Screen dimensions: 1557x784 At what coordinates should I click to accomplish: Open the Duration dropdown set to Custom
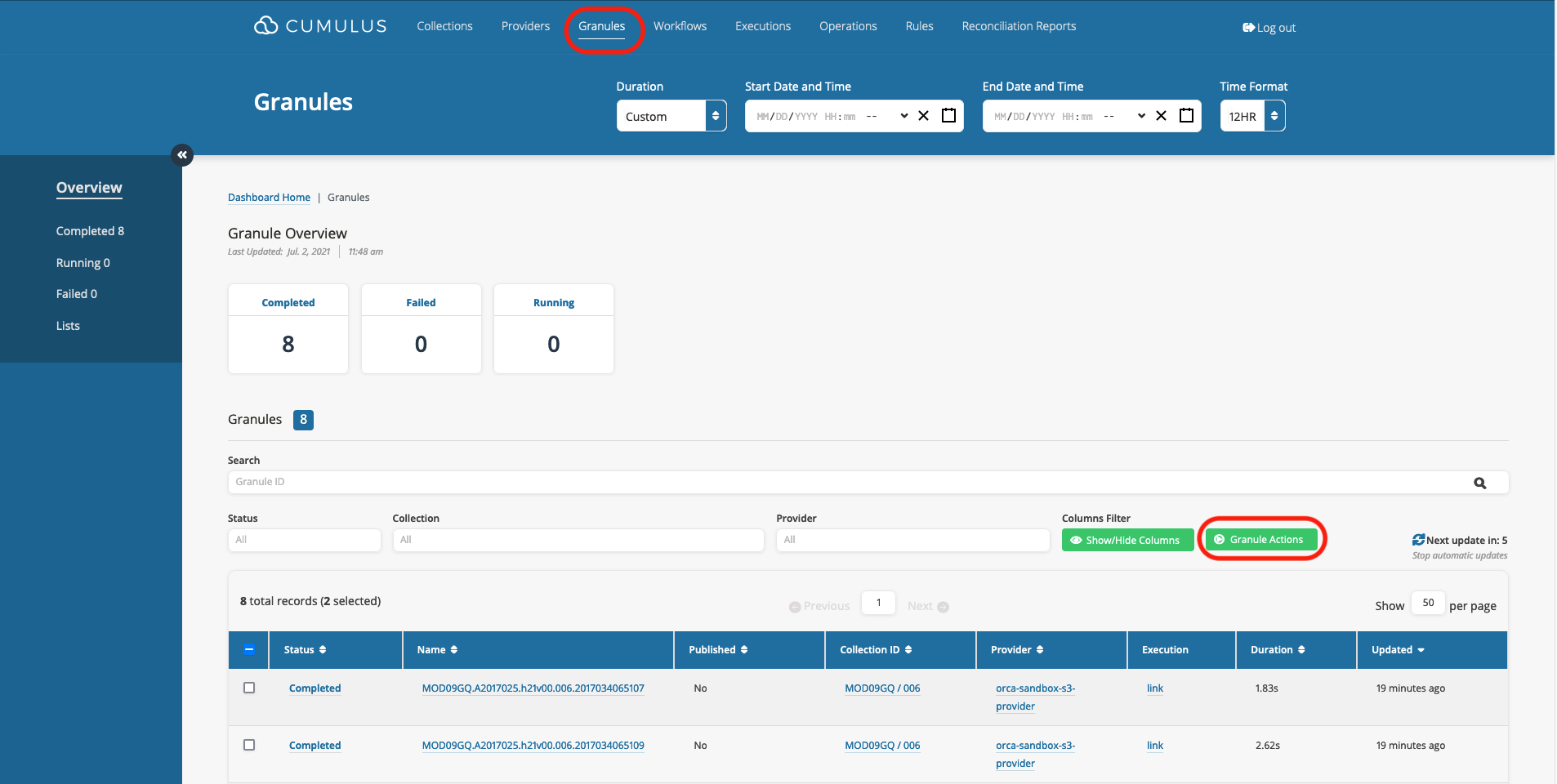point(671,116)
